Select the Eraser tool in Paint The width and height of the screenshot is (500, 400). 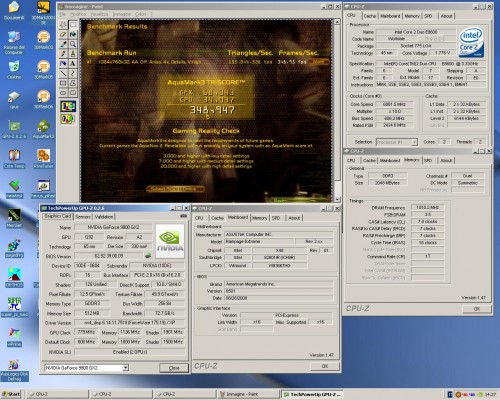(x=63, y=34)
